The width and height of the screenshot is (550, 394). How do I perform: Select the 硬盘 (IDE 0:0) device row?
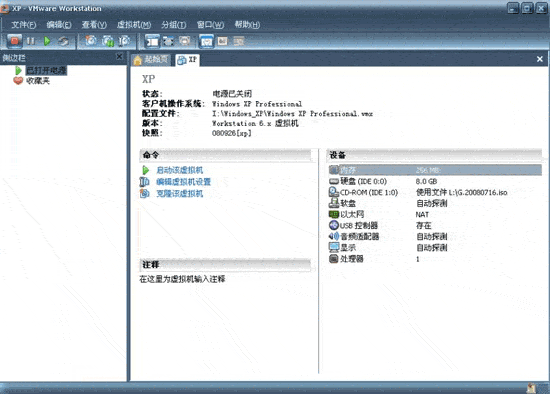pos(435,181)
